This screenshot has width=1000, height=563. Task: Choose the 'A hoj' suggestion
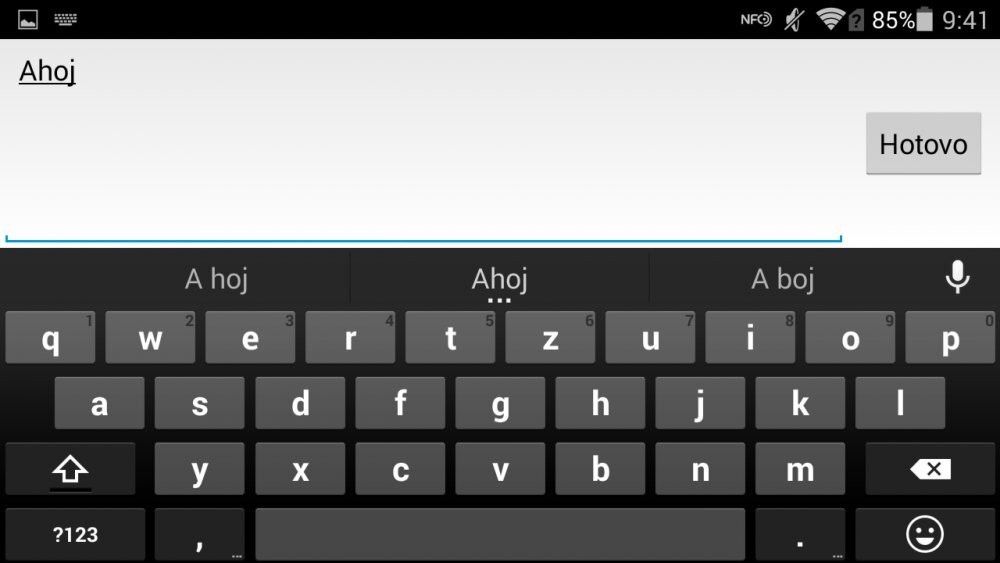coord(216,279)
